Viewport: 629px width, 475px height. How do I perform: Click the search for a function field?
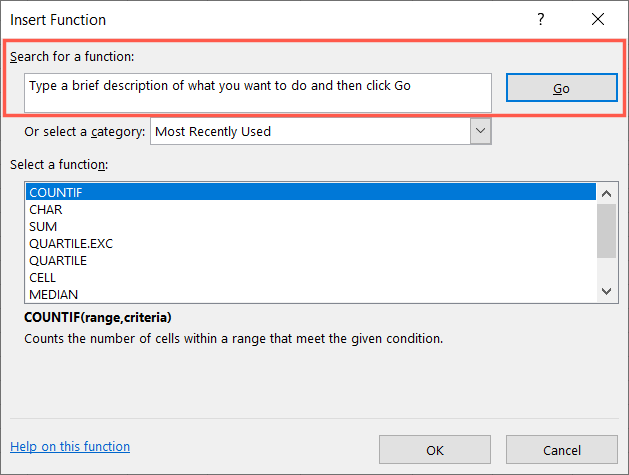tap(257, 92)
